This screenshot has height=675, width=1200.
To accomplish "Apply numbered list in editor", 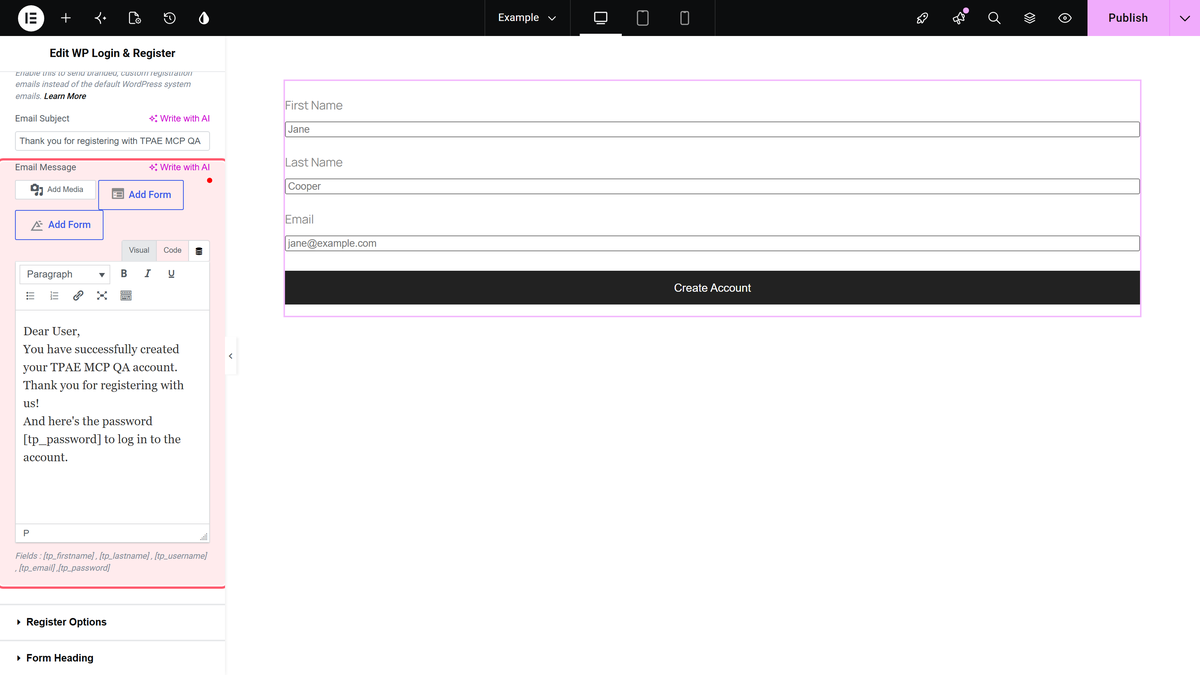I will (54, 296).
